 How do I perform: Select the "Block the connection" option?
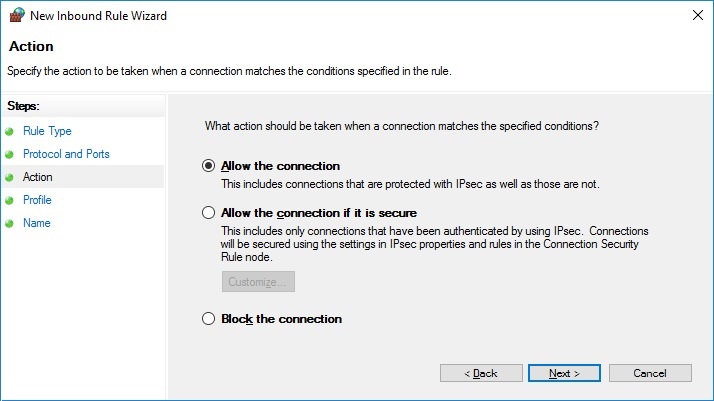coord(208,319)
